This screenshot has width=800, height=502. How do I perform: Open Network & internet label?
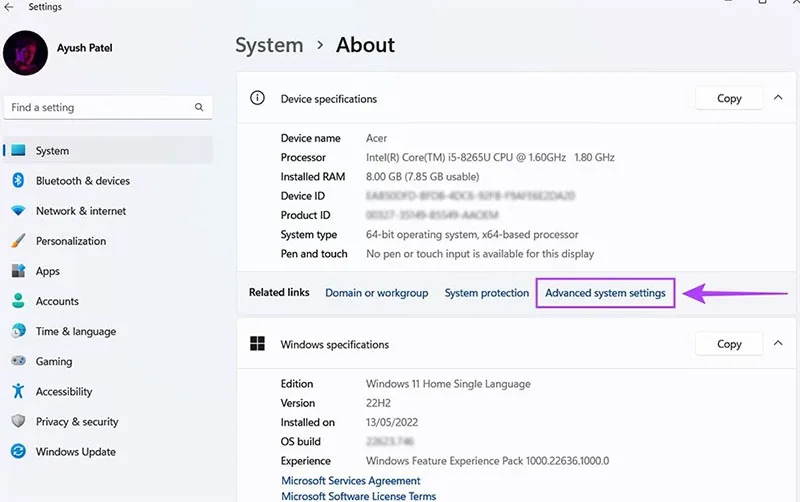click(81, 211)
